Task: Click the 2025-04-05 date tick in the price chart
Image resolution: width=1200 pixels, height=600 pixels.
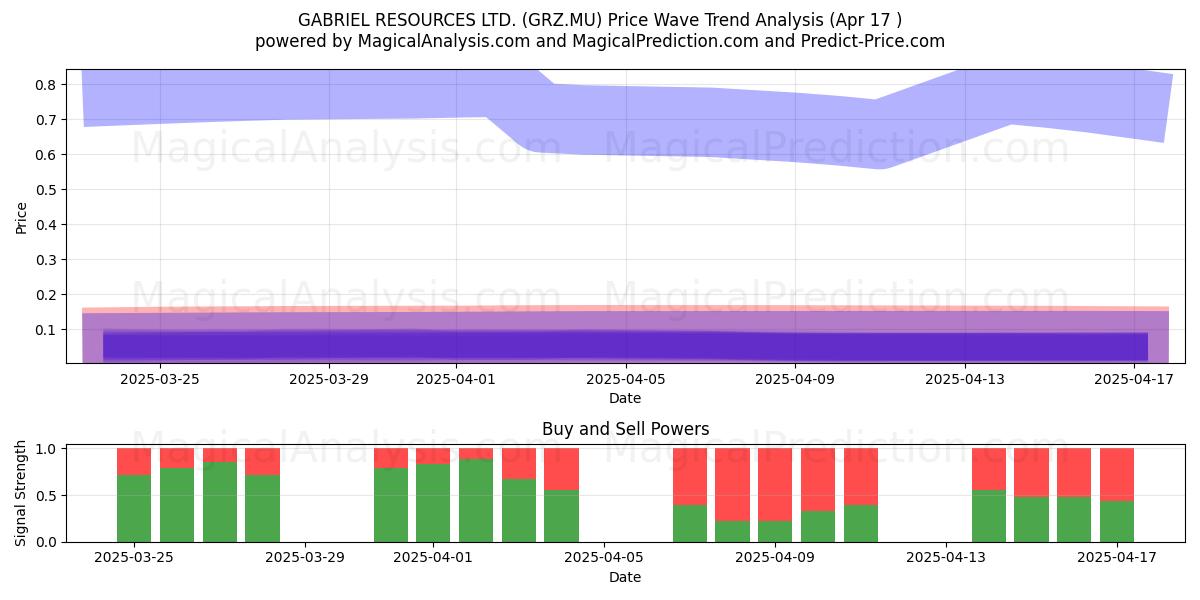Action: coord(626,379)
